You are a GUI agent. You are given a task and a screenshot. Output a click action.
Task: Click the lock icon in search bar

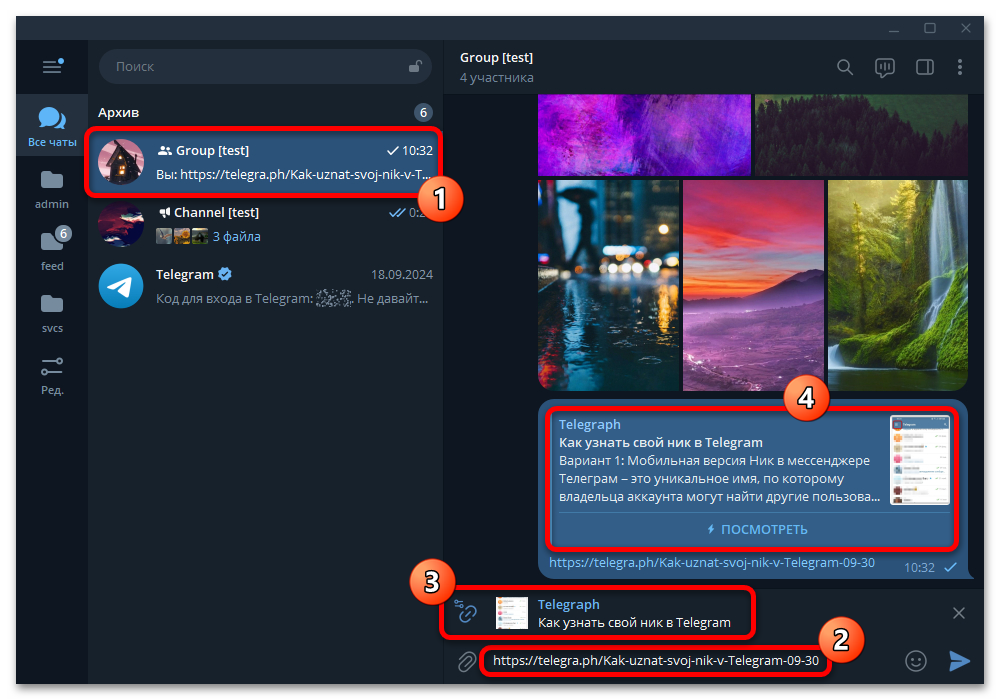pos(415,66)
